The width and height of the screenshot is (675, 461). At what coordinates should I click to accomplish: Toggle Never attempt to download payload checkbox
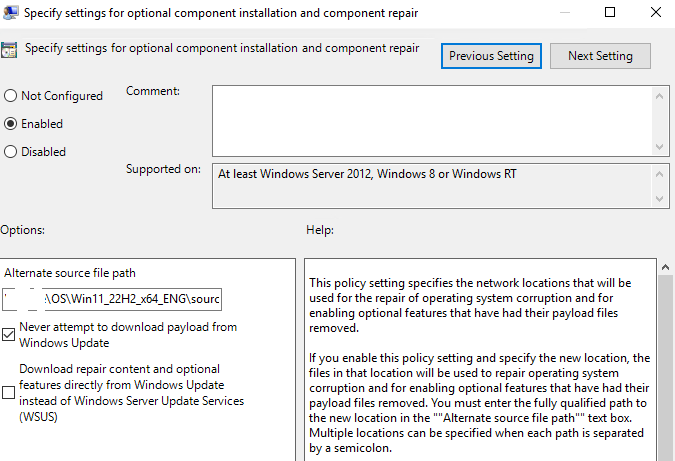pyautogui.click(x=9, y=334)
